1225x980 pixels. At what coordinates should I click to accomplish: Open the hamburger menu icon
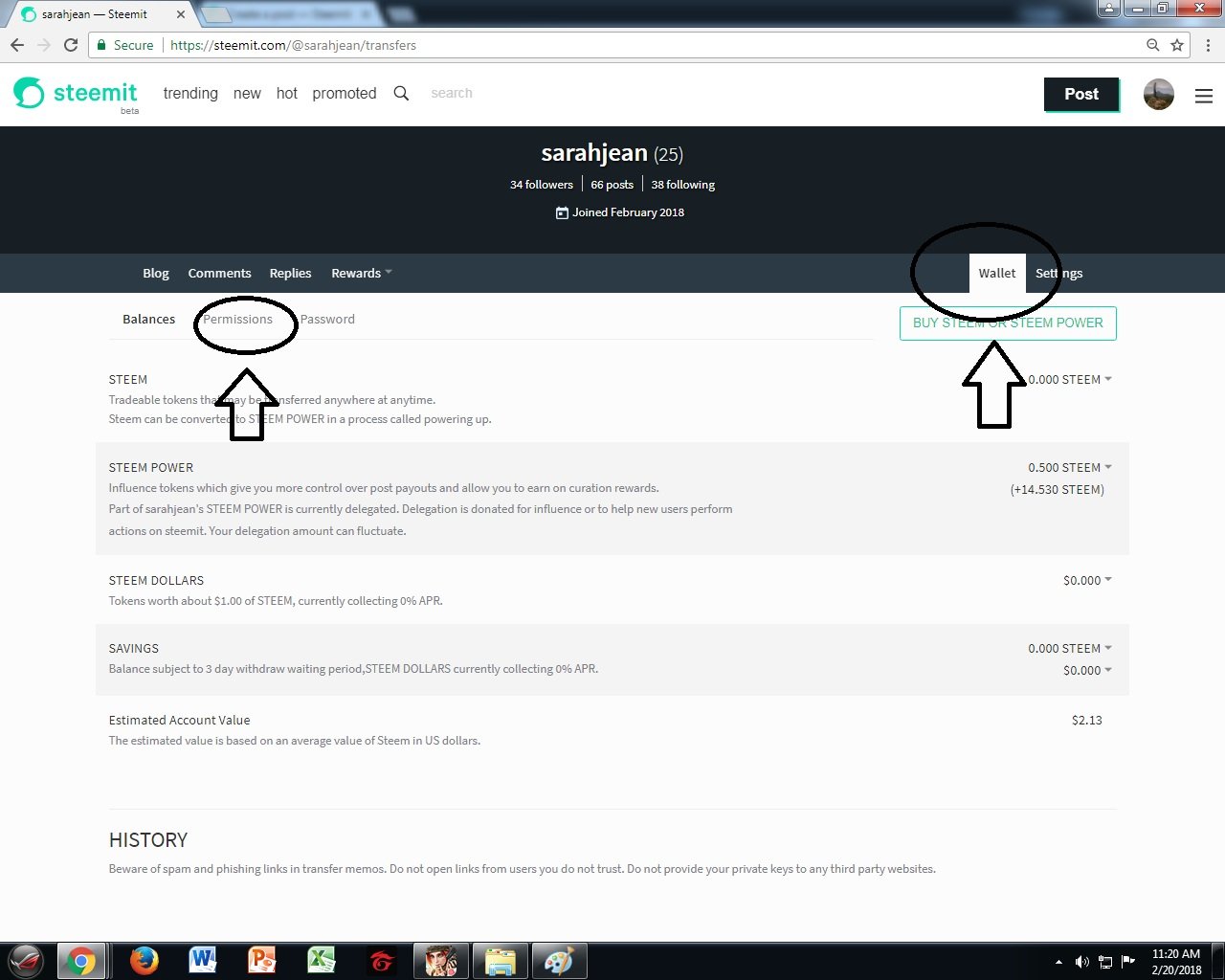click(x=1204, y=96)
